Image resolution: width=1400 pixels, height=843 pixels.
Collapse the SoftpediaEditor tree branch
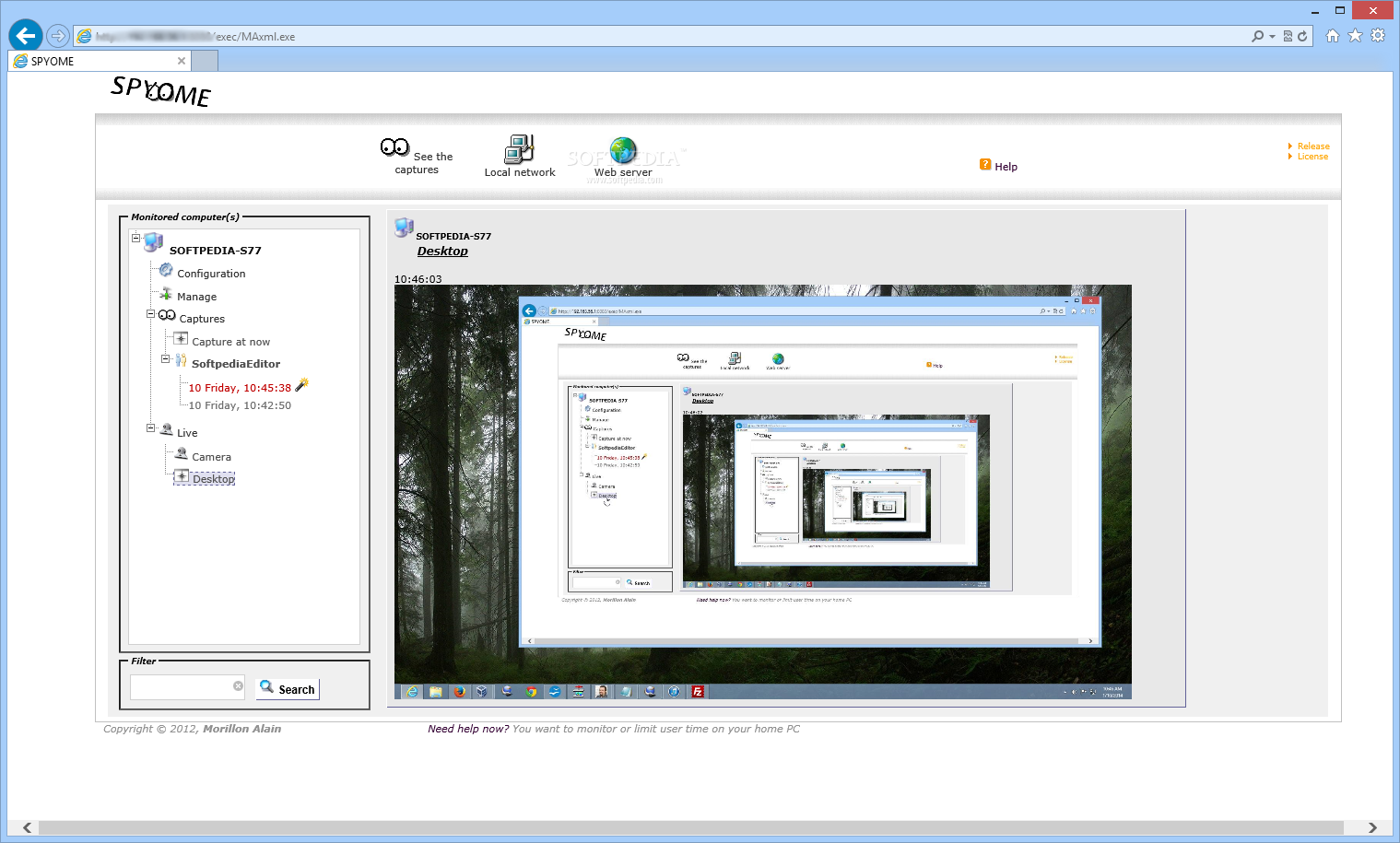[166, 359]
